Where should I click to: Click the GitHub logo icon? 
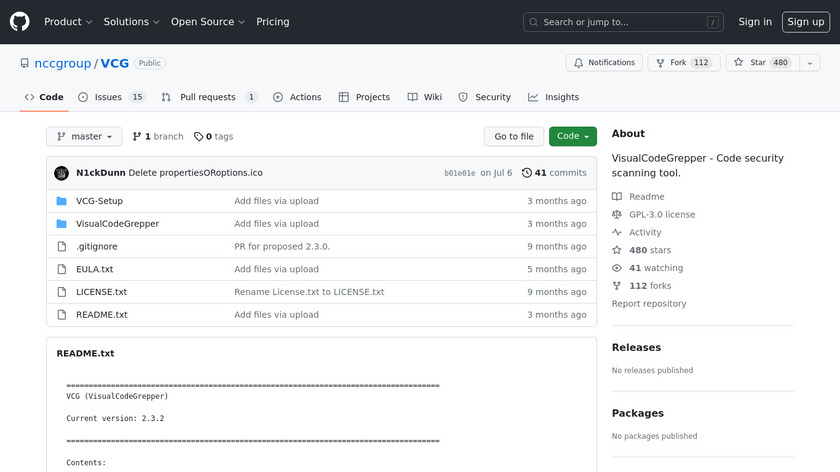20,22
